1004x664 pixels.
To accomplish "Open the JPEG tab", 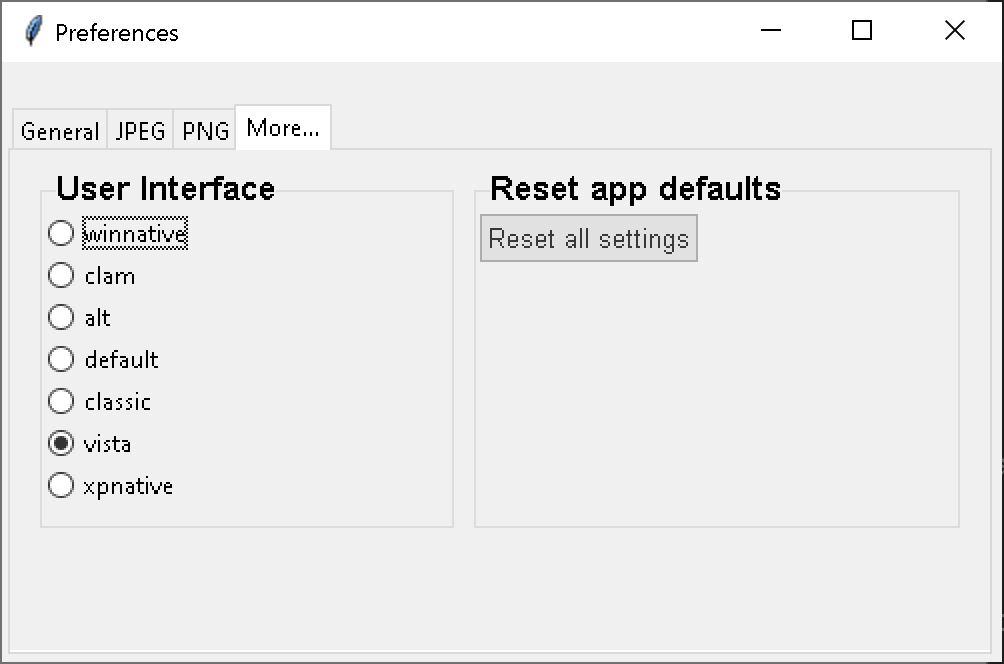I will (x=140, y=131).
